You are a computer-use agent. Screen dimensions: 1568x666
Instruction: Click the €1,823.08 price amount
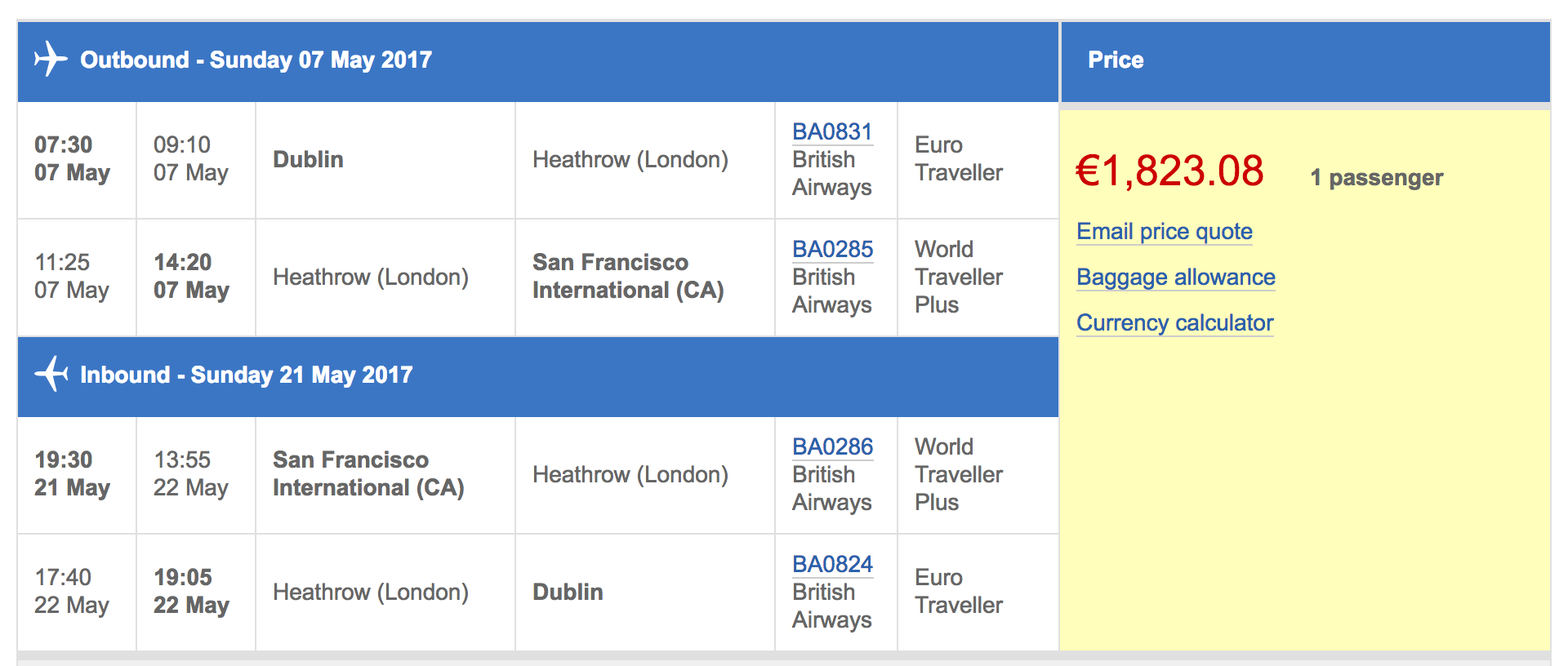point(1169,171)
